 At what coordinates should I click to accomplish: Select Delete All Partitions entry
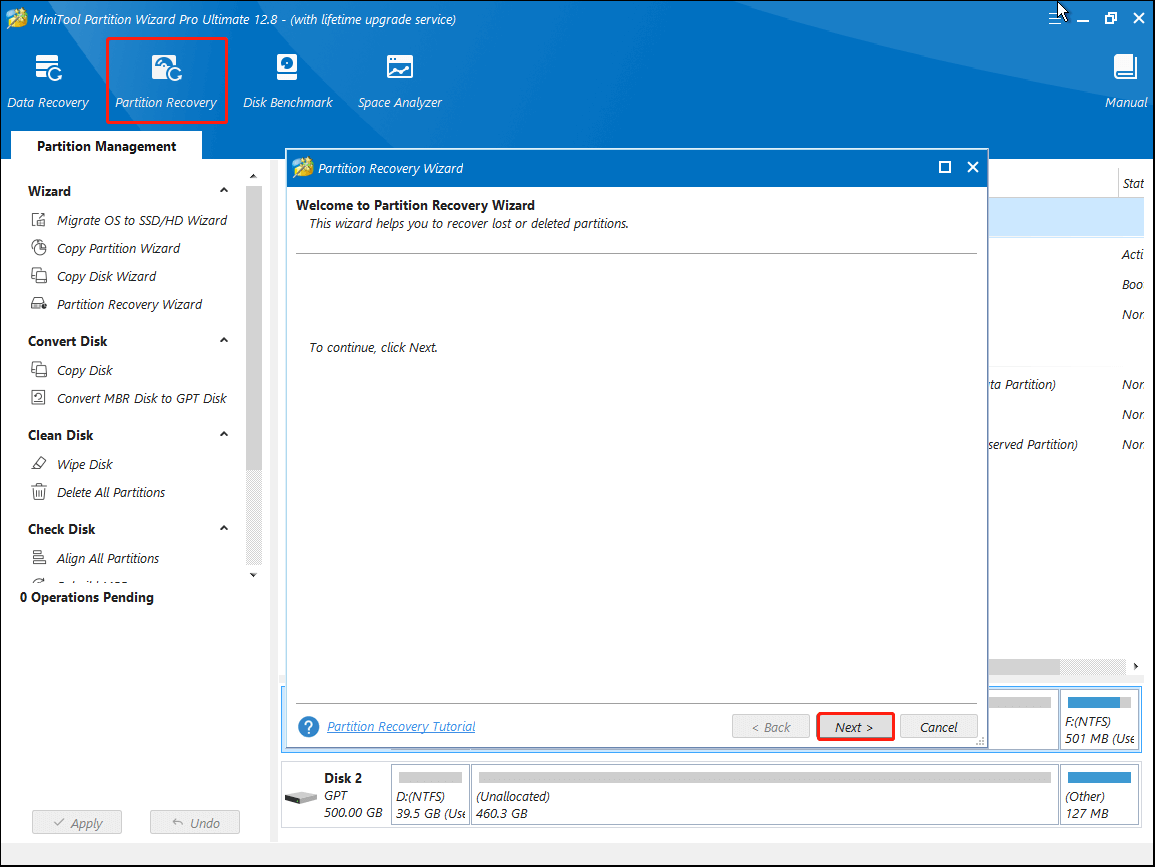[111, 492]
